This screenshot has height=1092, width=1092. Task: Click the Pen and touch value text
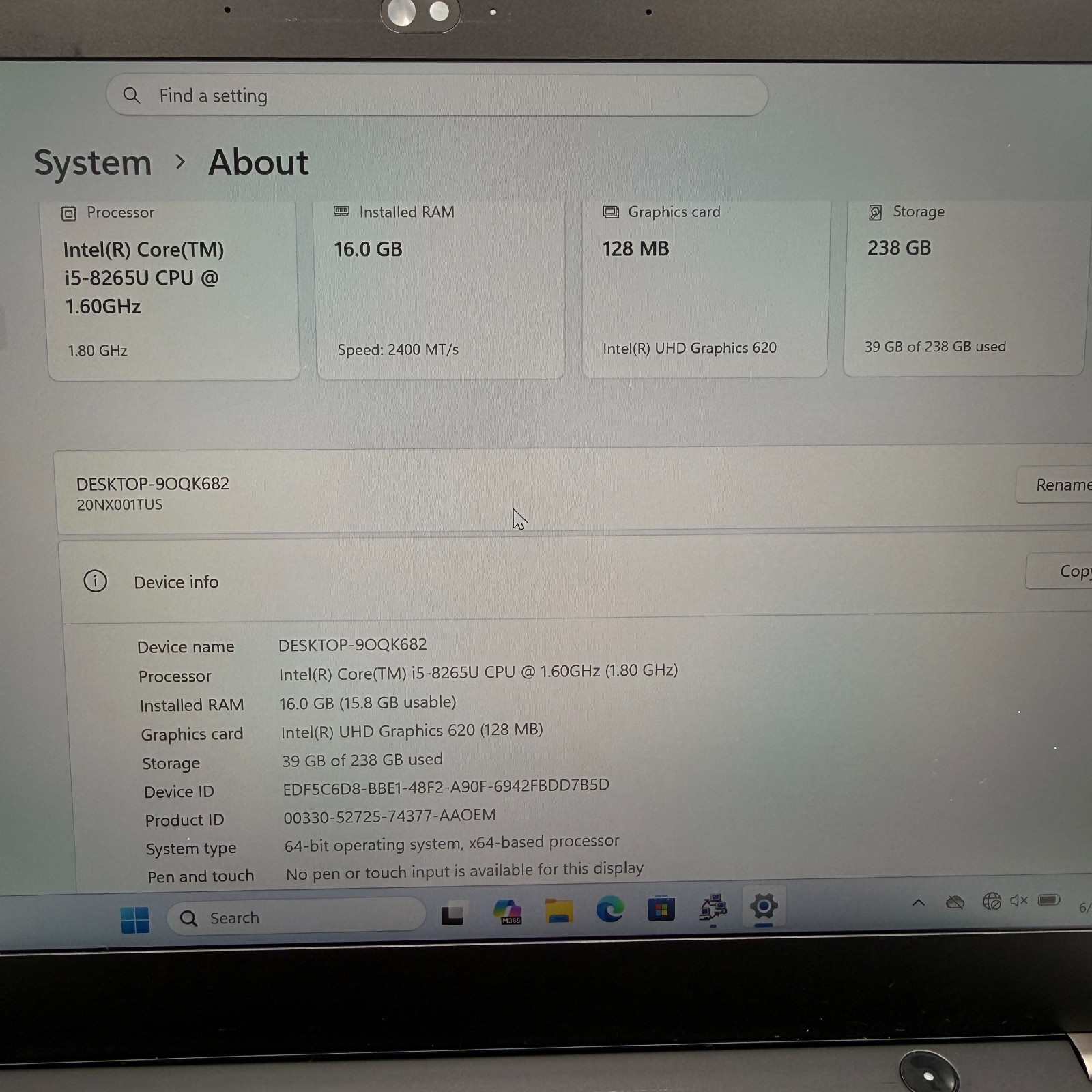pyautogui.click(x=465, y=871)
